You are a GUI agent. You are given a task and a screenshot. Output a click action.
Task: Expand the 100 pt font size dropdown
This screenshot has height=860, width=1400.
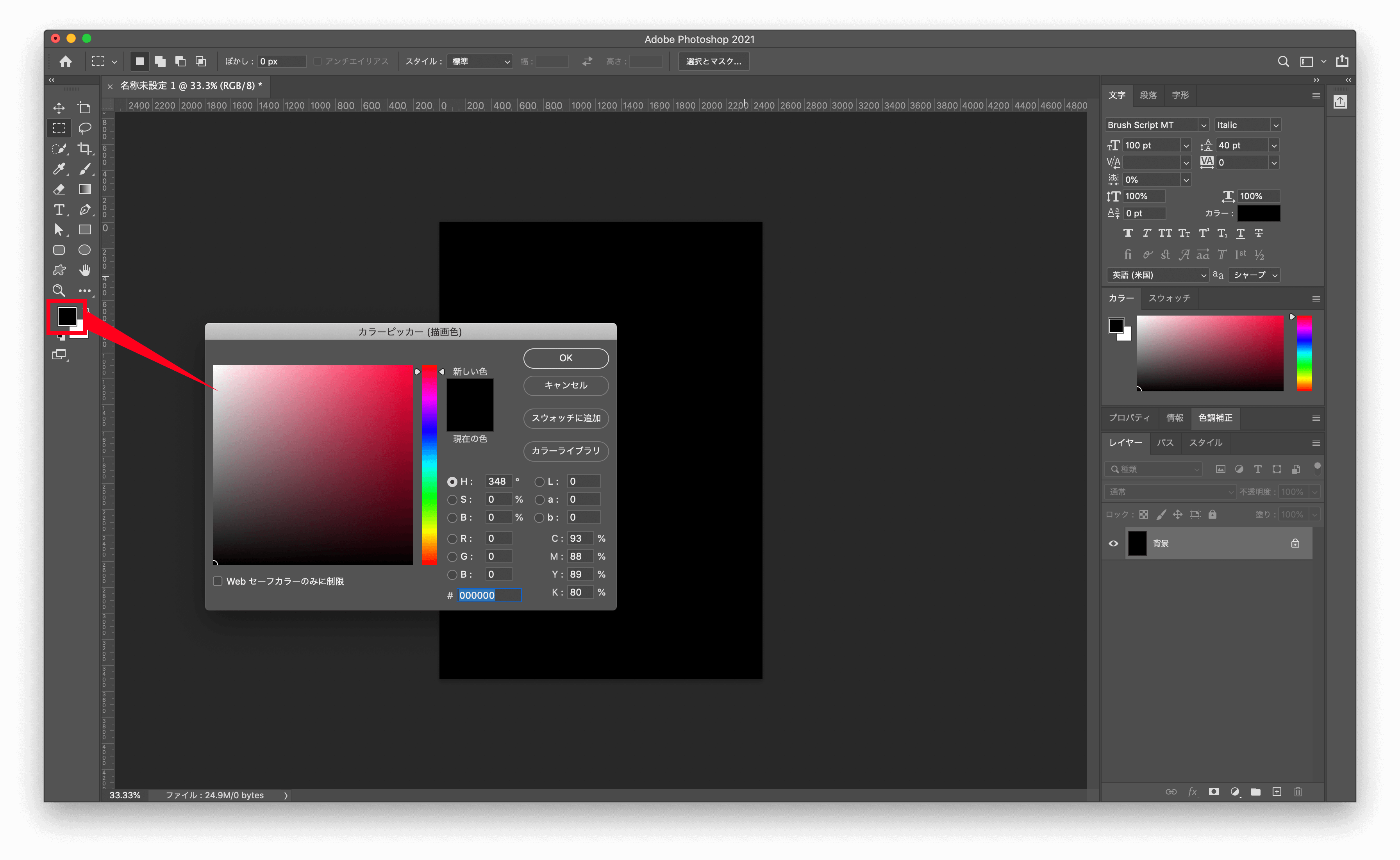1186,146
